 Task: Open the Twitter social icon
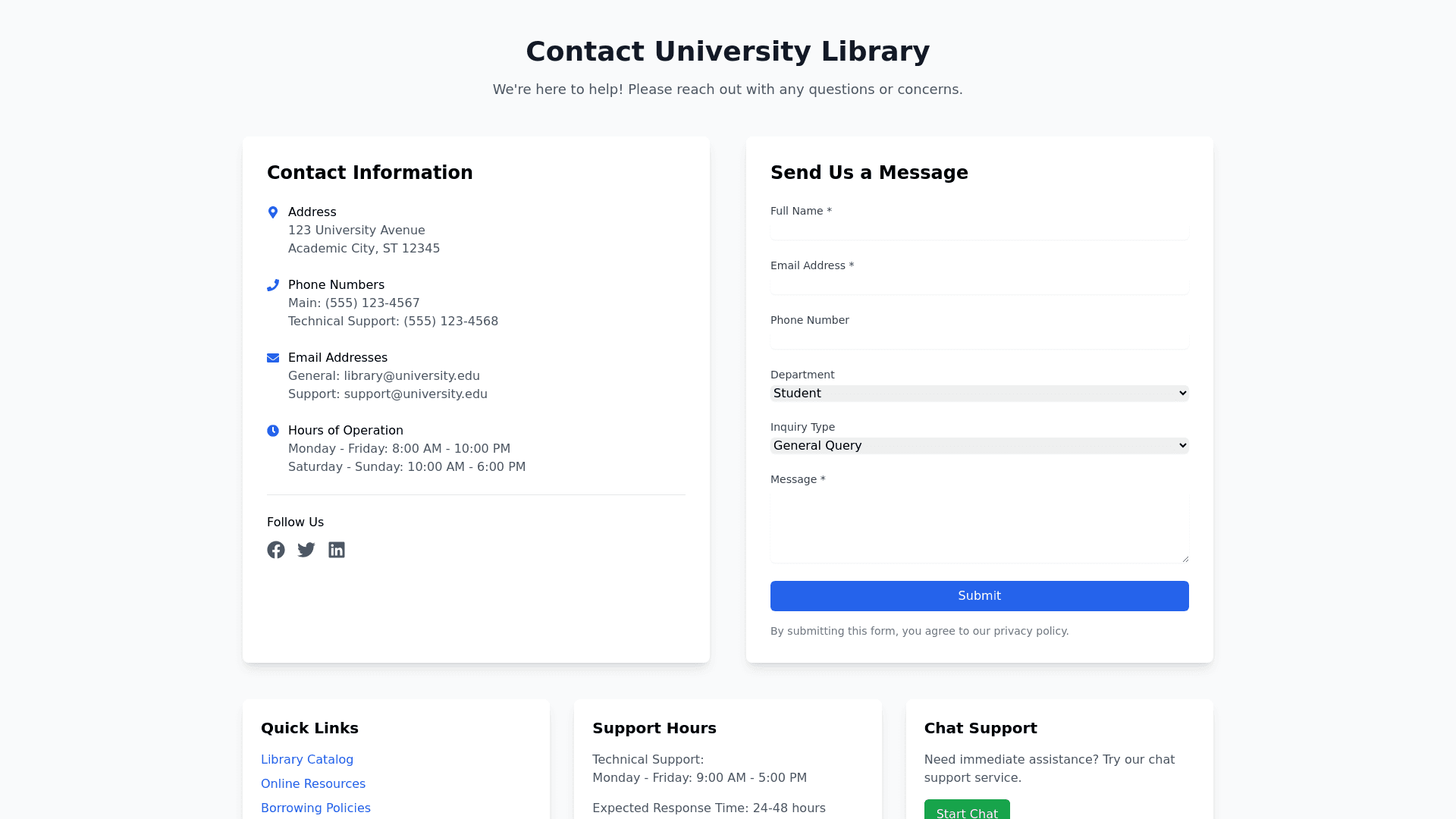[306, 550]
